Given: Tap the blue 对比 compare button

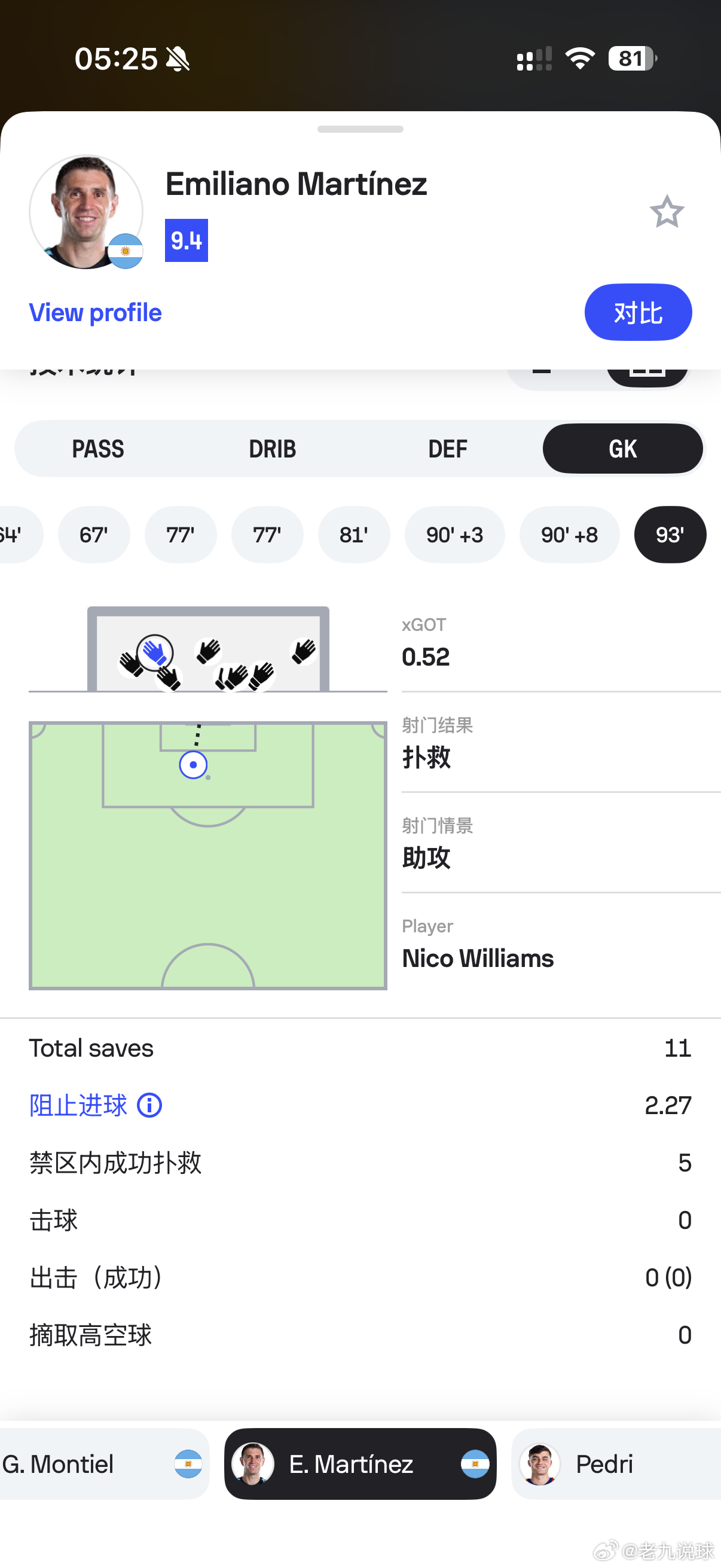Looking at the screenshot, I should pos(638,312).
